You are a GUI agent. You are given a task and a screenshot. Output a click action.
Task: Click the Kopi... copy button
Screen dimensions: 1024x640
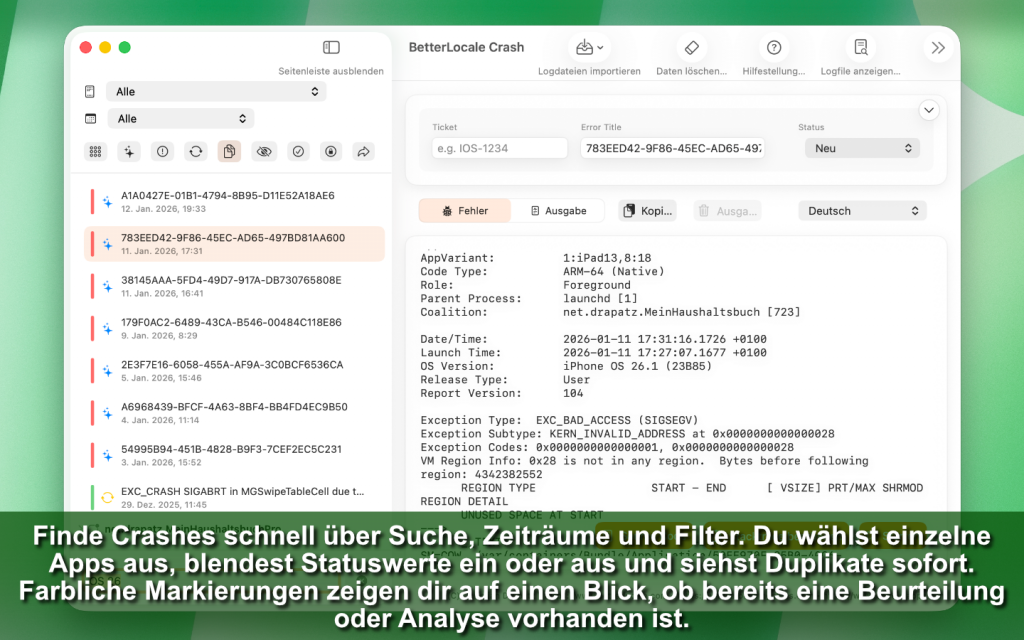tap(647, 211)
